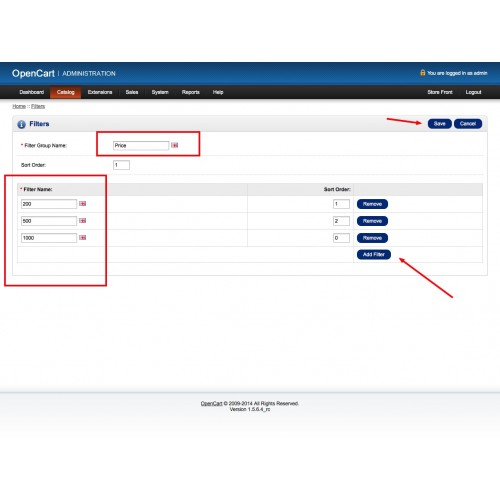
Task: Click sort order field for filter 500
Action: [x=341, y=221]
